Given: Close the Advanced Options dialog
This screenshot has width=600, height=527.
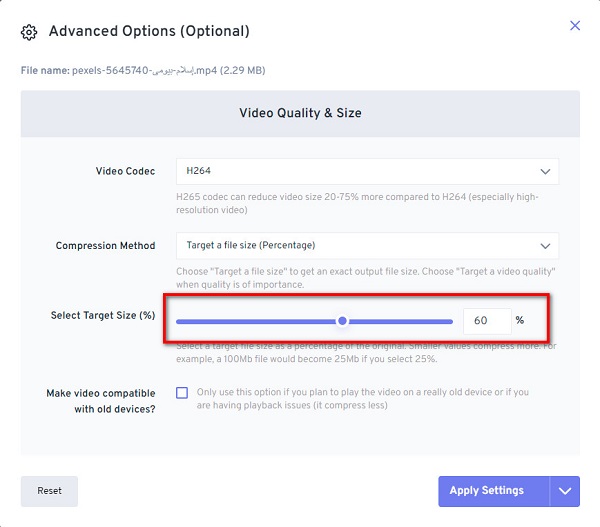Looking at the screenshot, I should [x=574, y=26].
